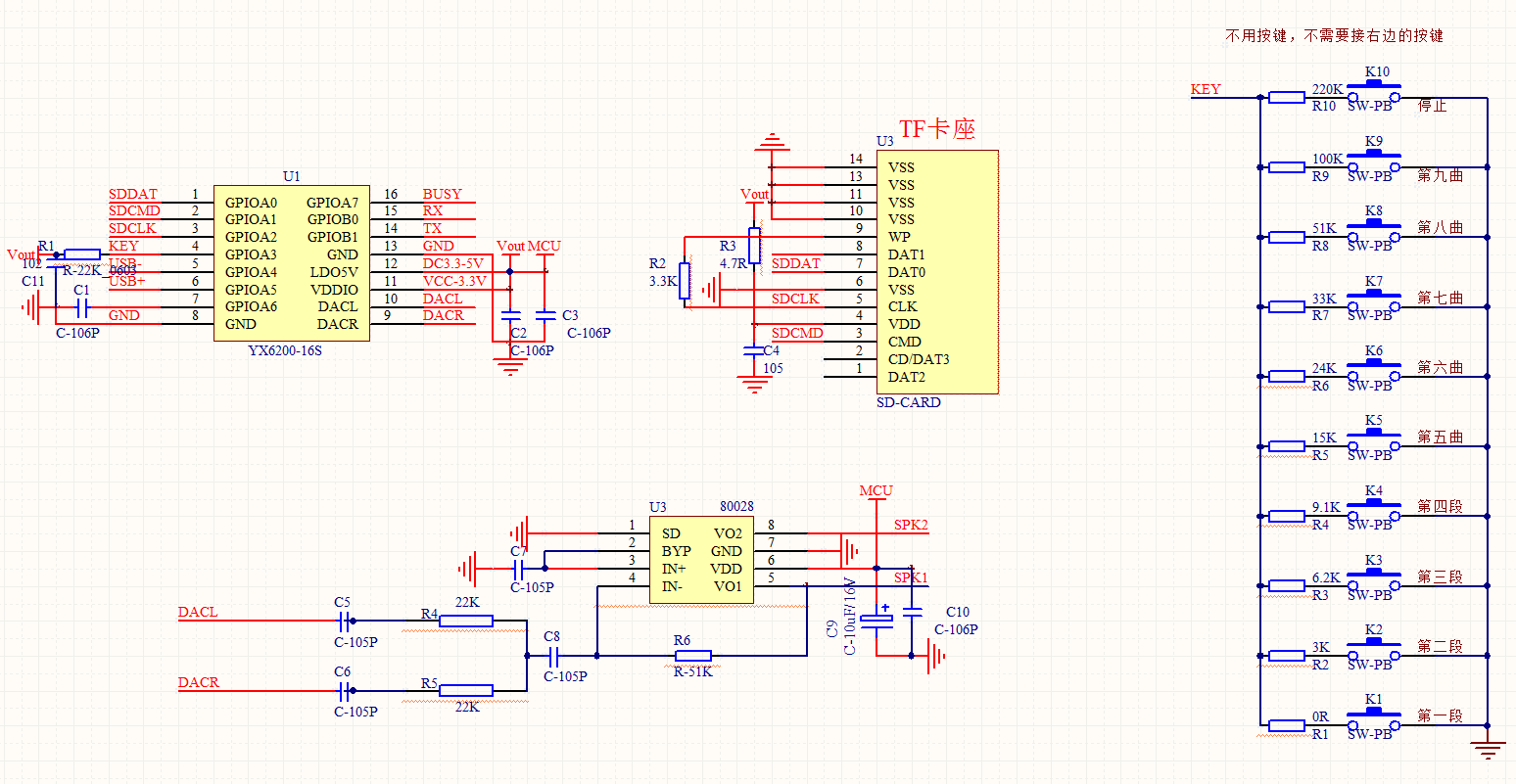The height and width of the screenshot is (784, 1516).
Task: Select the R-51K feedback resistor
Action: (x=693, y=656)
